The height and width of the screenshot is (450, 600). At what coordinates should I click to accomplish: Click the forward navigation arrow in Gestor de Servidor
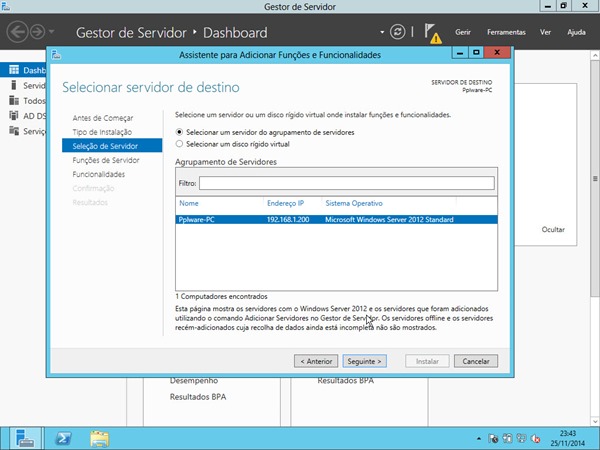point(38,32)
